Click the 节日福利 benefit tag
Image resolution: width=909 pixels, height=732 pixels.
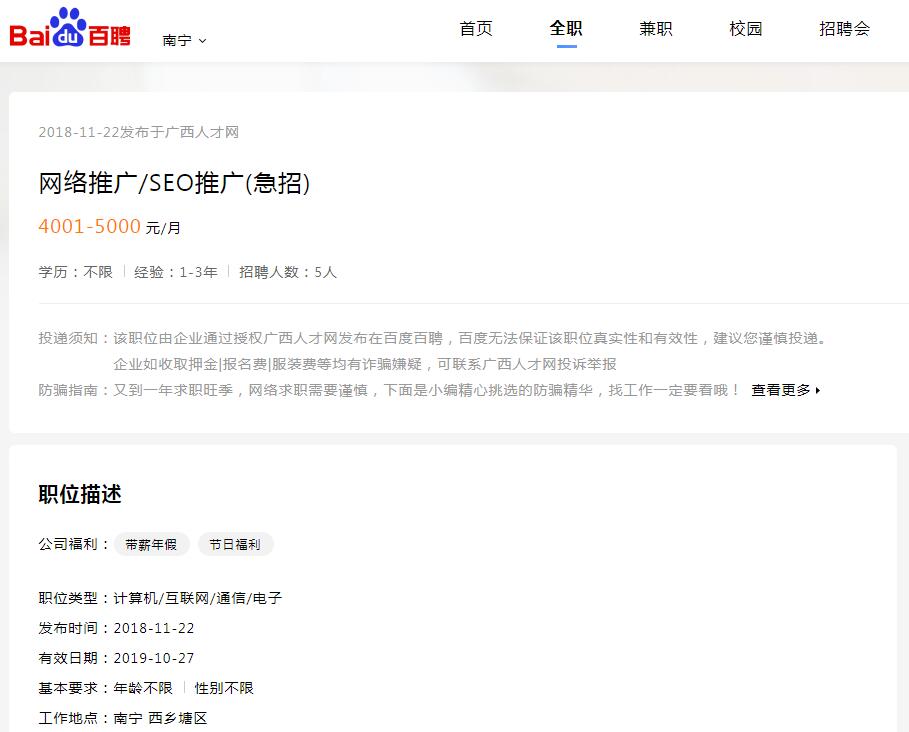pyautogui.click(x=235, y=544)
